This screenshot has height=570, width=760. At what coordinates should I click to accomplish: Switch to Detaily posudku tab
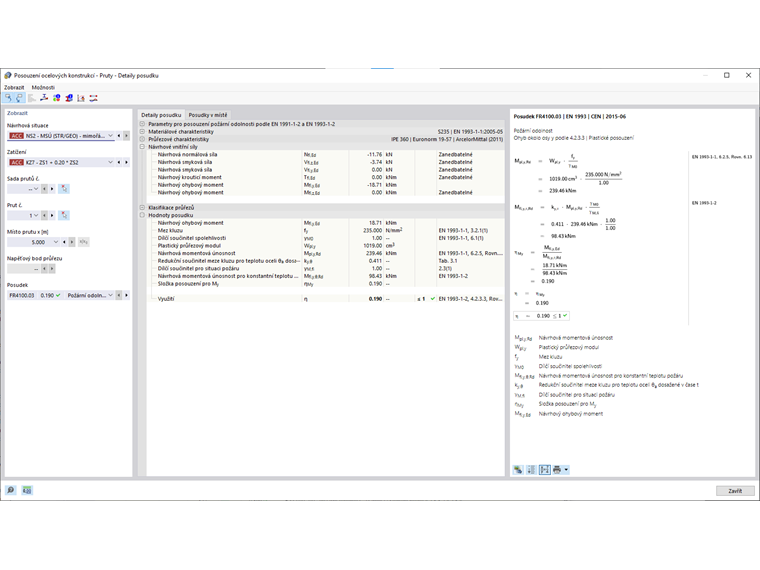161,115
